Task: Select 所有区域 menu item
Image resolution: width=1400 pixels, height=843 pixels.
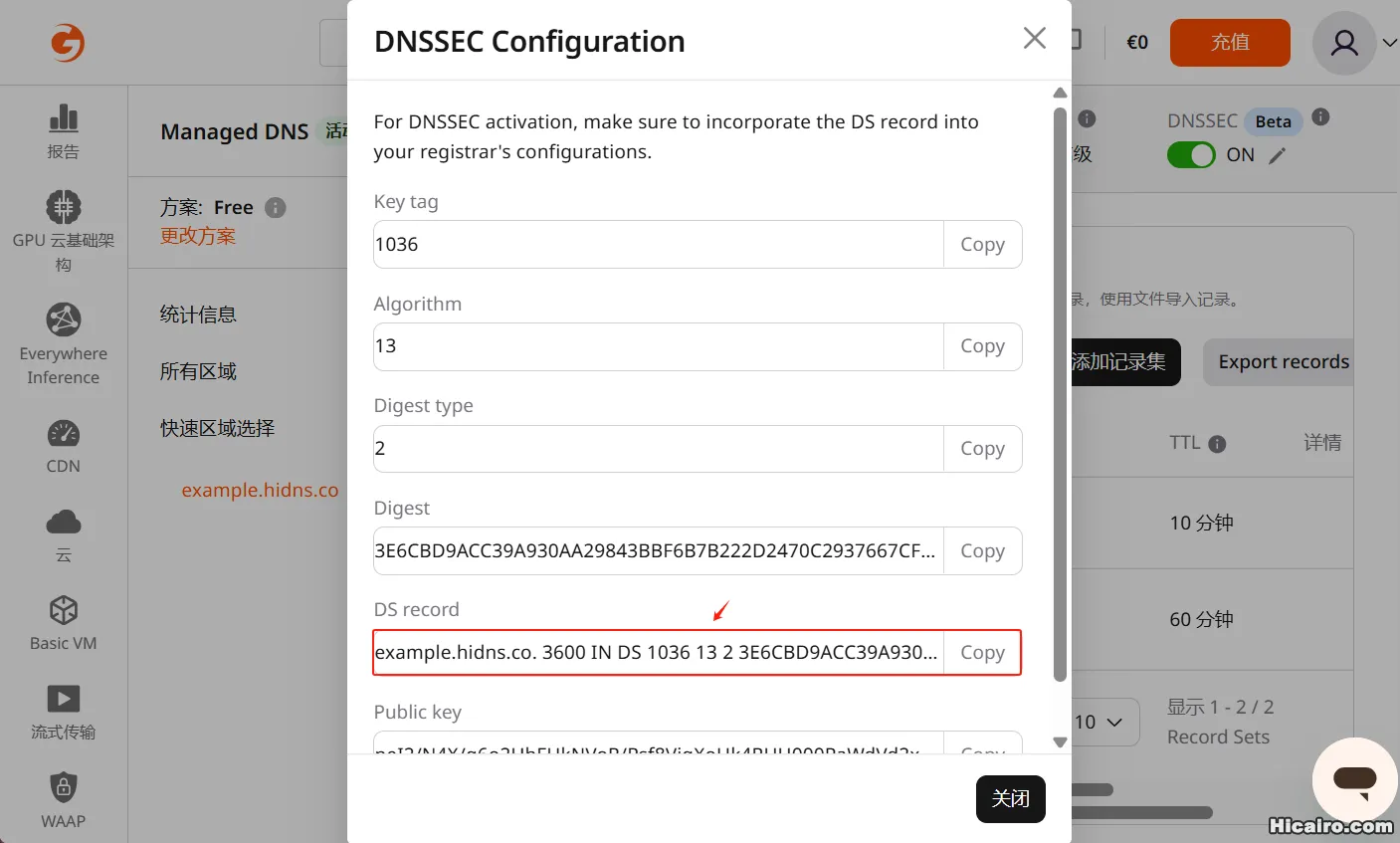Action: point(198,371)
